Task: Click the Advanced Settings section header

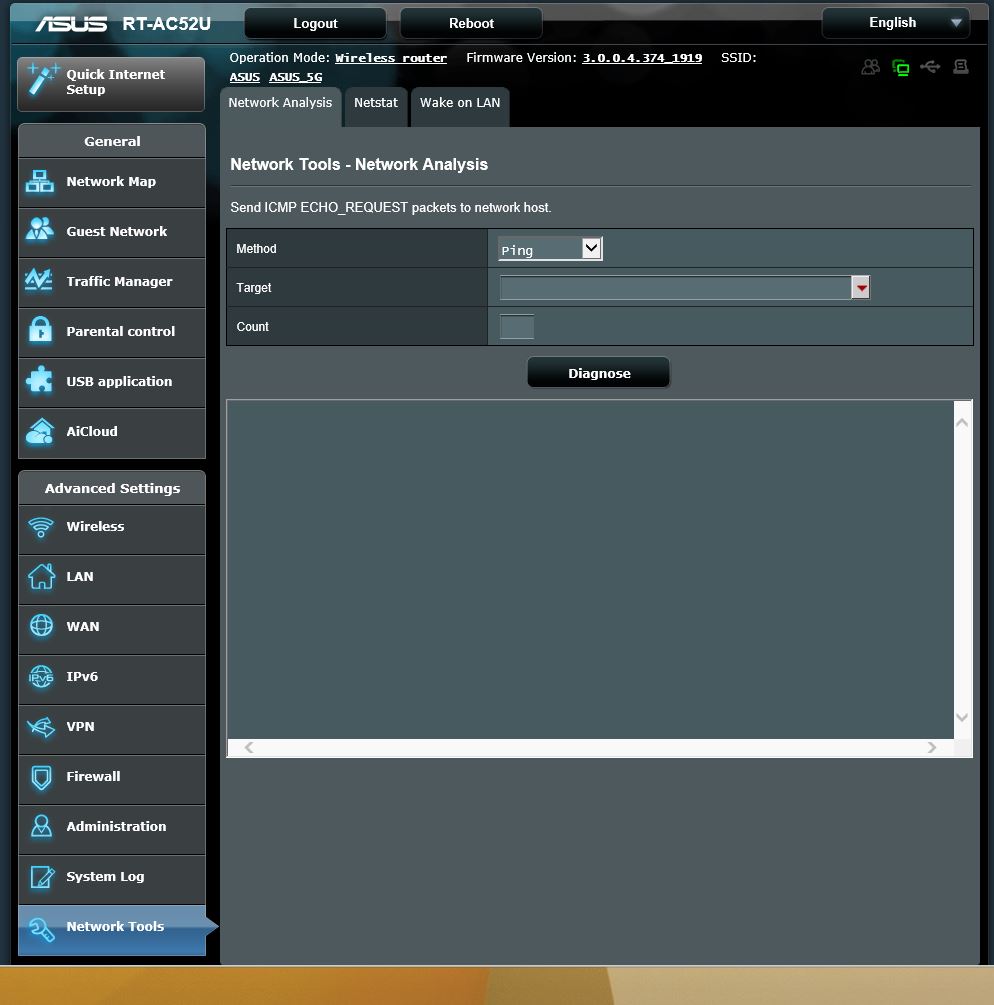Action: pos(112,488)
